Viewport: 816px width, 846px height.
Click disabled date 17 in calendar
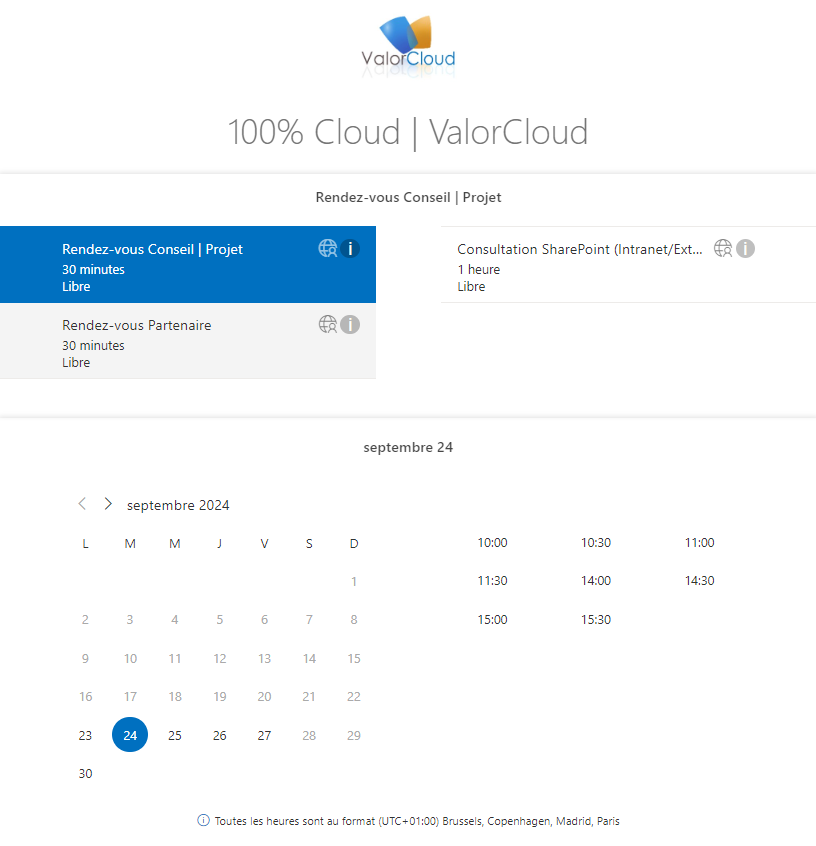(x=130, y=697)
